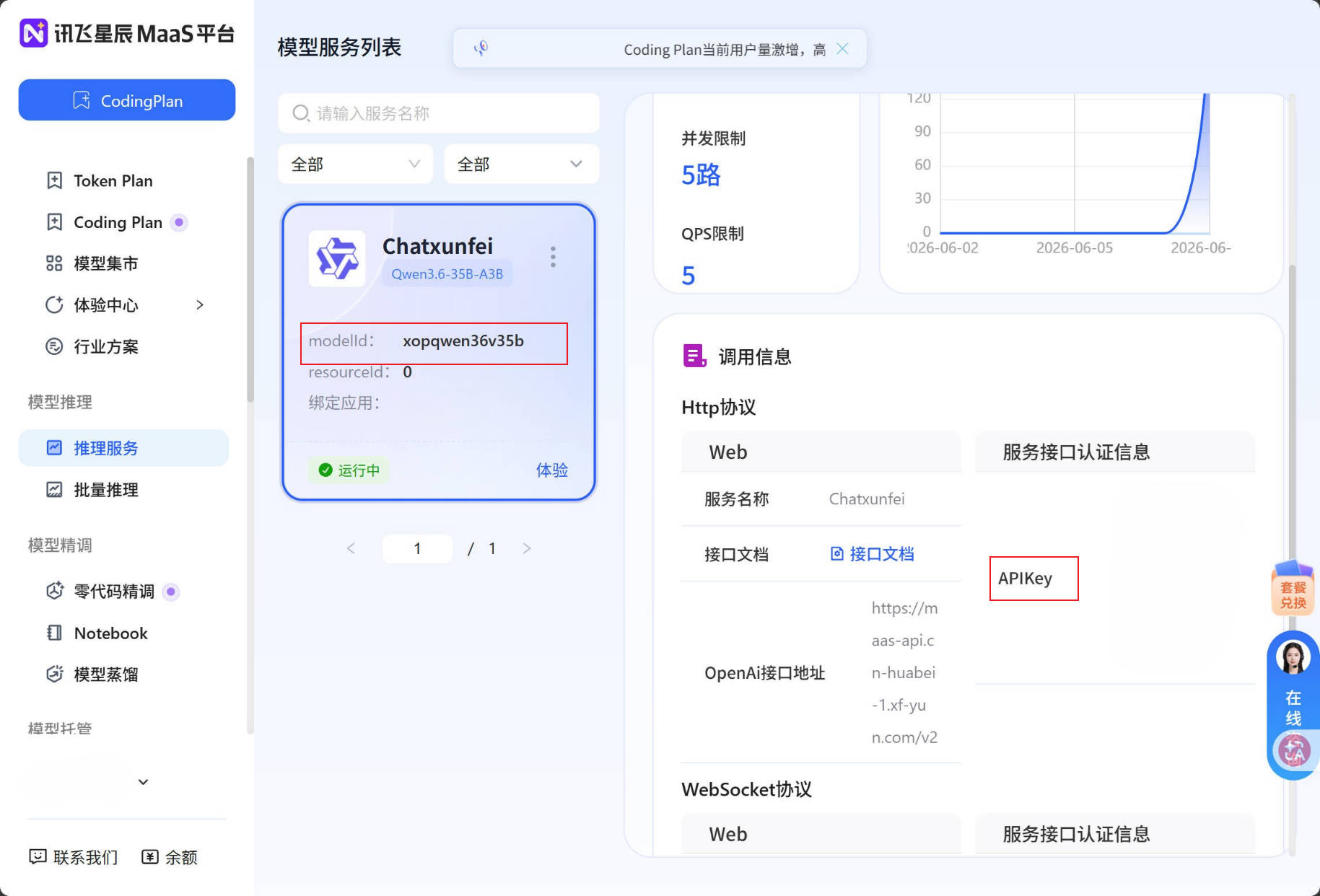Click the page number input showing 1
1320x896 pixels.
[x=417, y=548]
